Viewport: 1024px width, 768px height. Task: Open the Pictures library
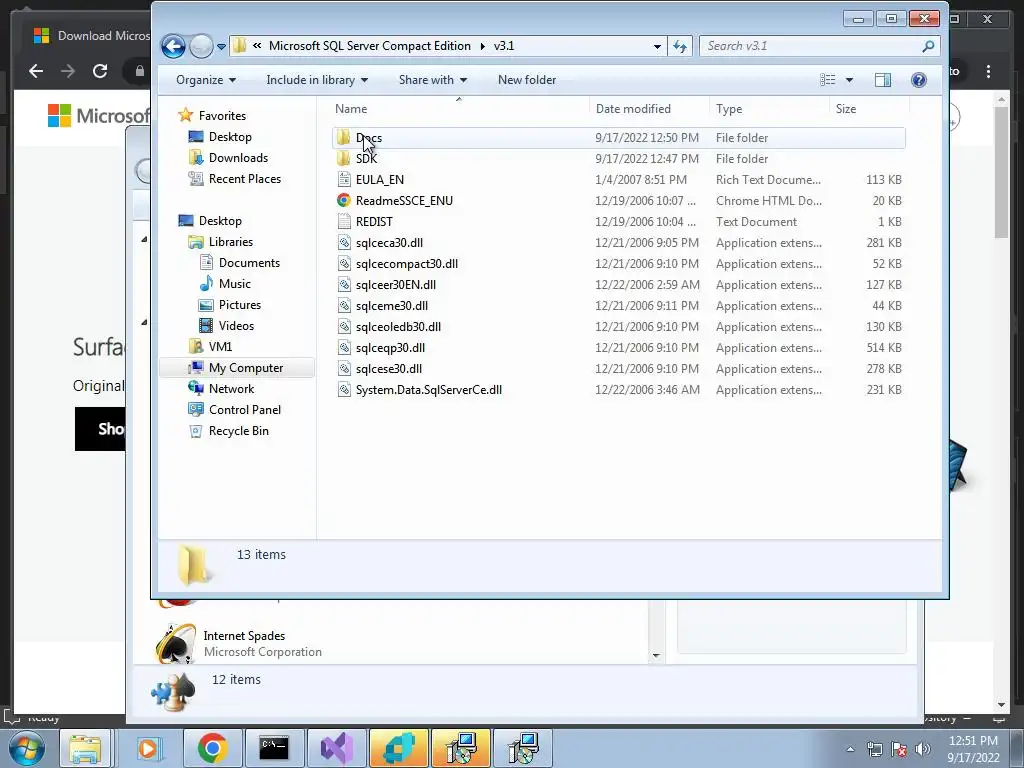240,304
